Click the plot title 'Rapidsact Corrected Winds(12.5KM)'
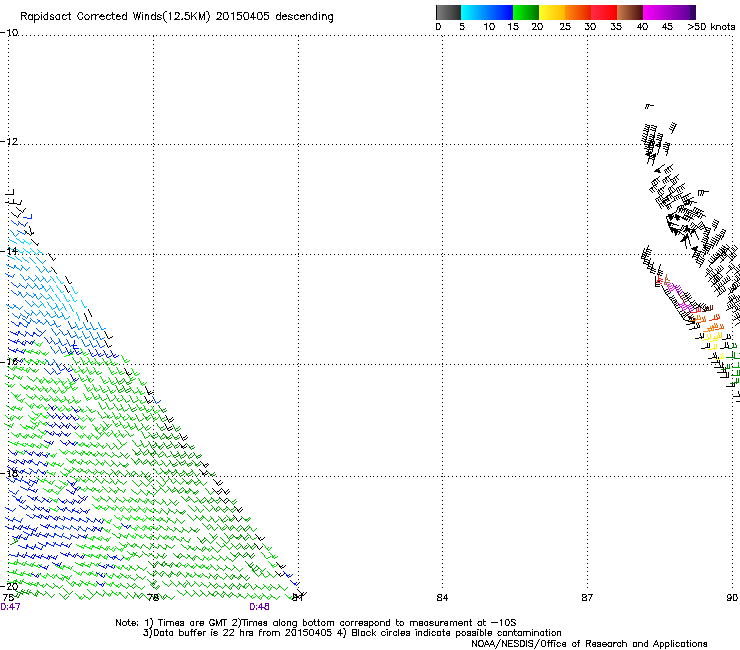Image resolution: width=740 pixels, height=650 pixels. tap(115, 17)
